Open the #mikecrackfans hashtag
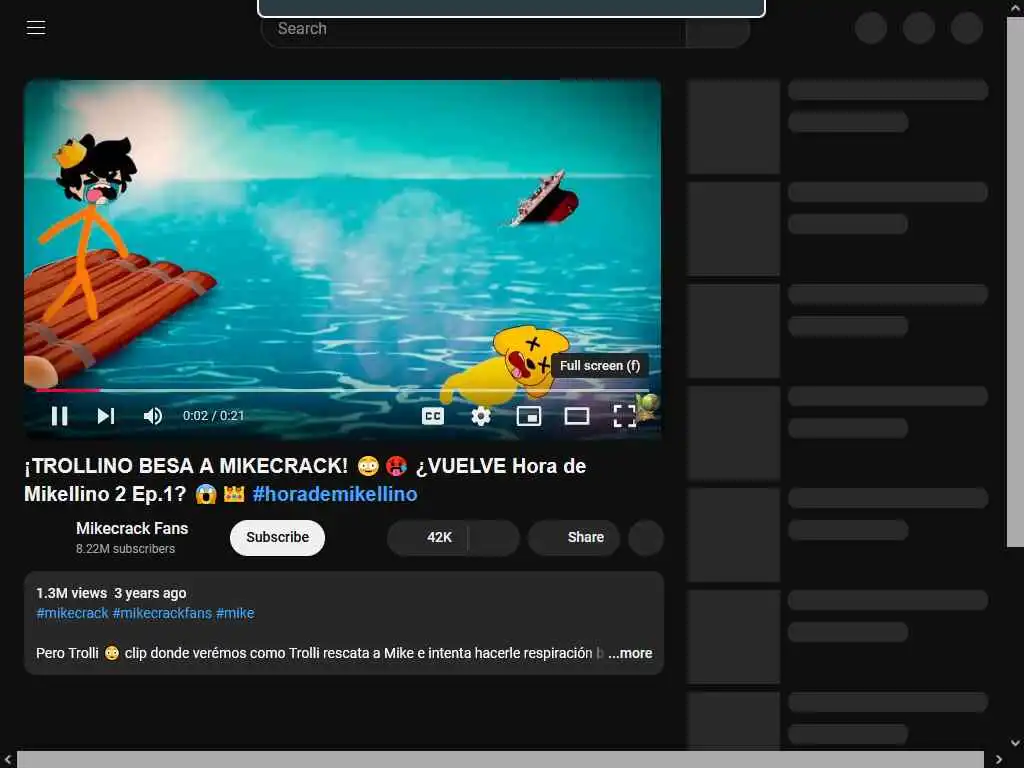 [x=163, y=613]
